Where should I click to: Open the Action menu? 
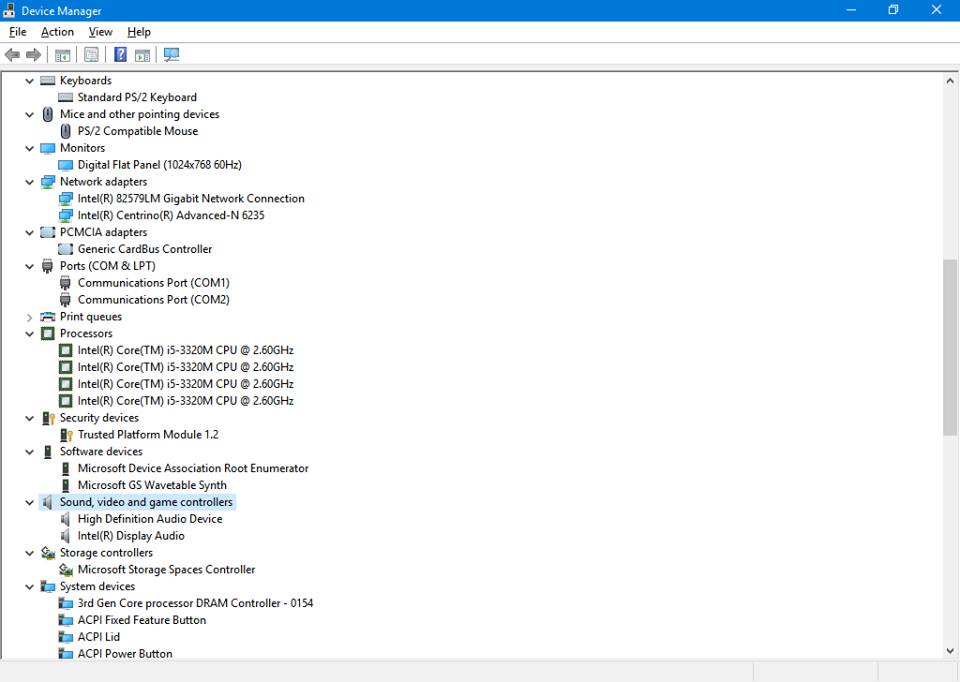tap(58, 32)
